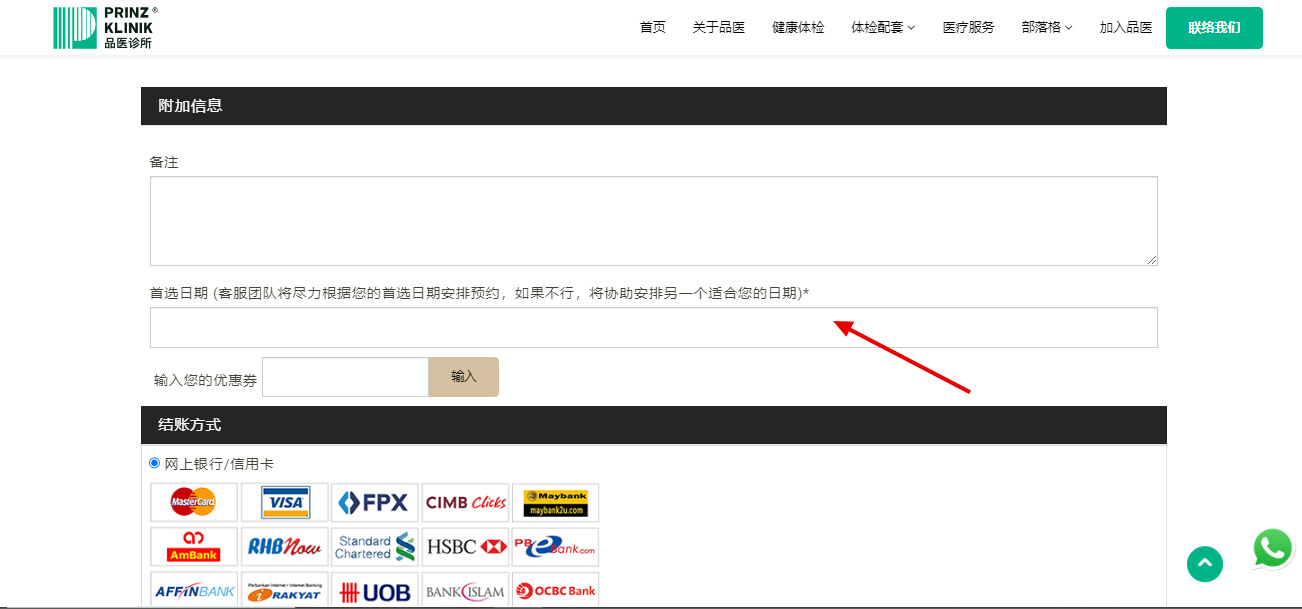Viewport: 1302px width, 609px height.
Task: Click the scroll-to-top arrow button
Action: [x=1204, y=564]
